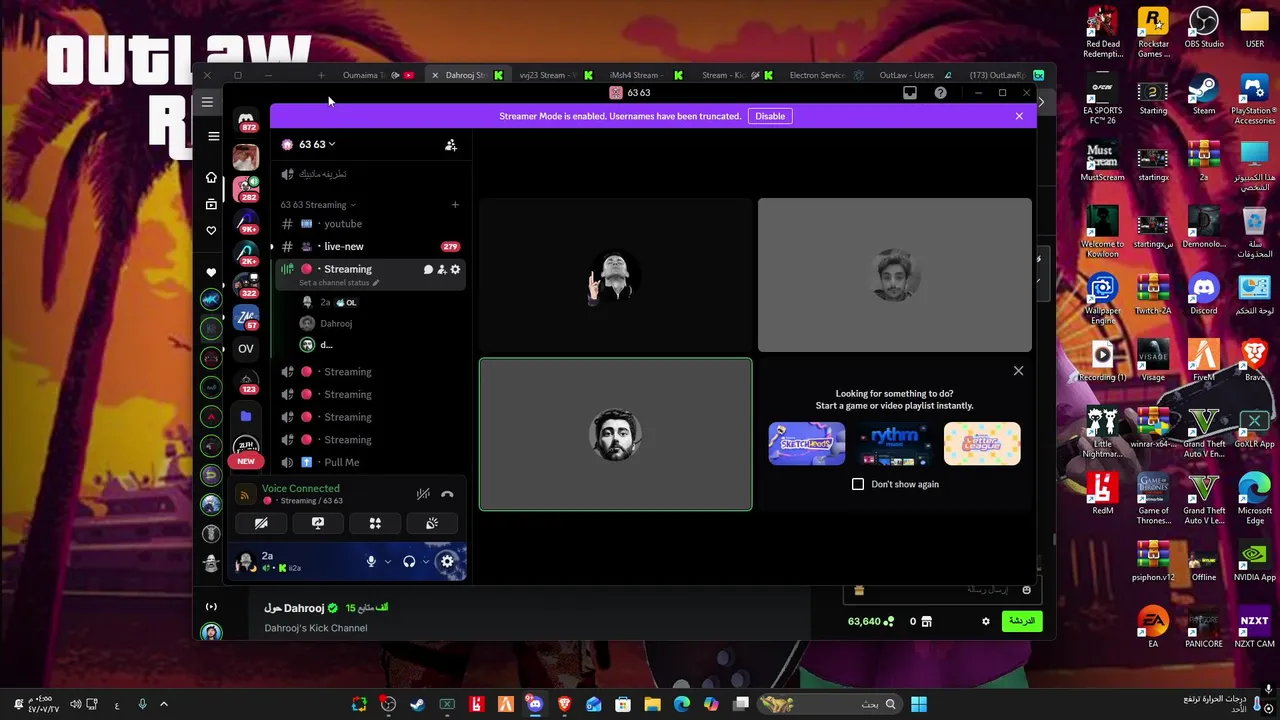Expand headphone output options arrow
This screenshot has width=1280, height=720.
425,562
